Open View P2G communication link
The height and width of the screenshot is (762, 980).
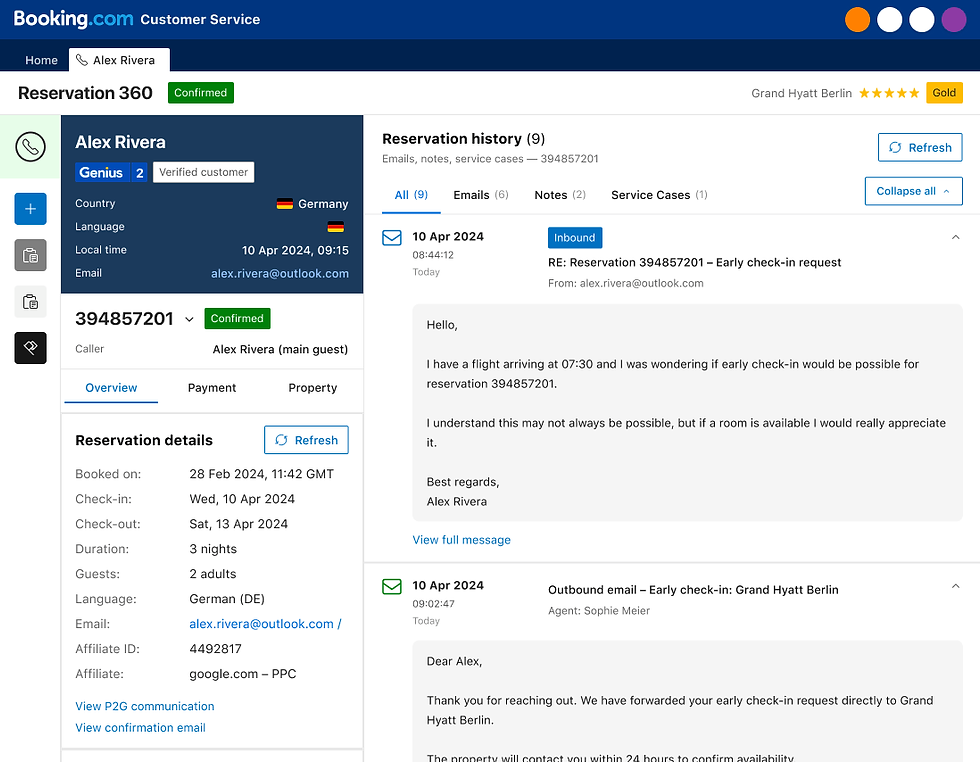144,706
